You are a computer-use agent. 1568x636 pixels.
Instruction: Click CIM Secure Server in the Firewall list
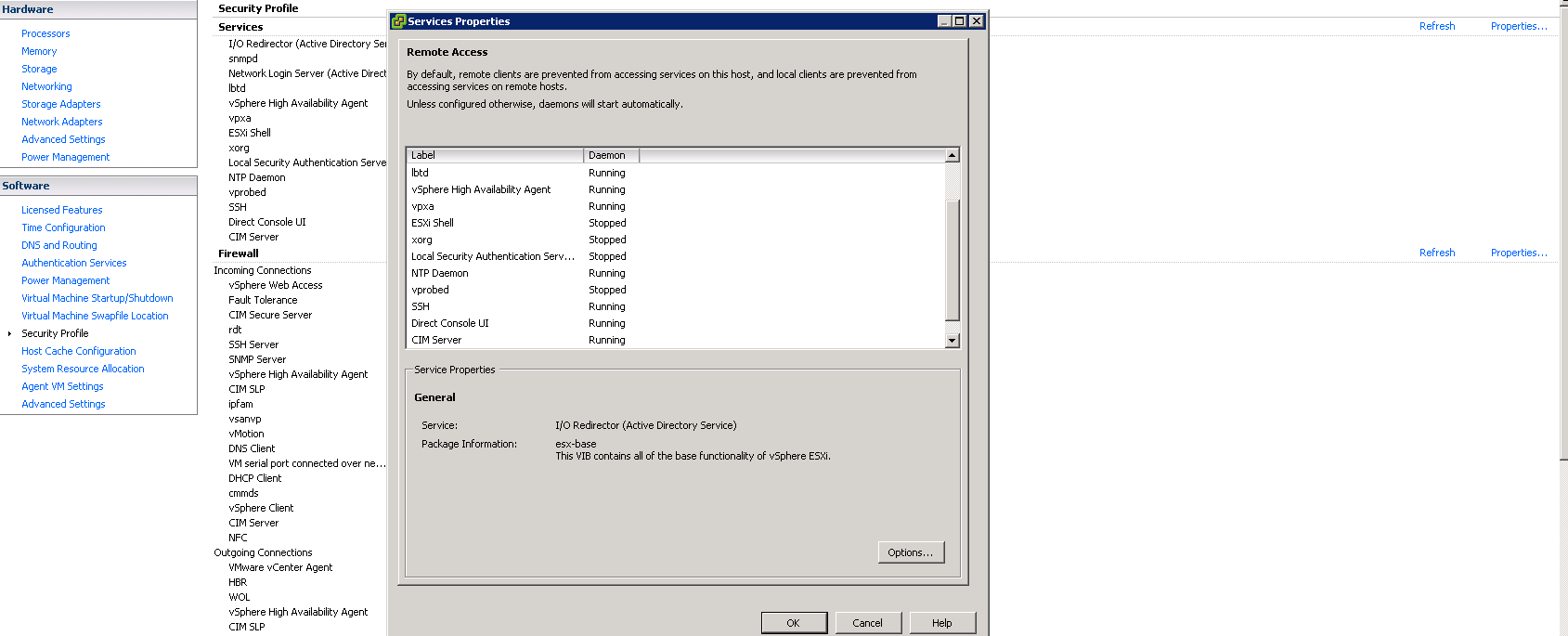(270, 315)
